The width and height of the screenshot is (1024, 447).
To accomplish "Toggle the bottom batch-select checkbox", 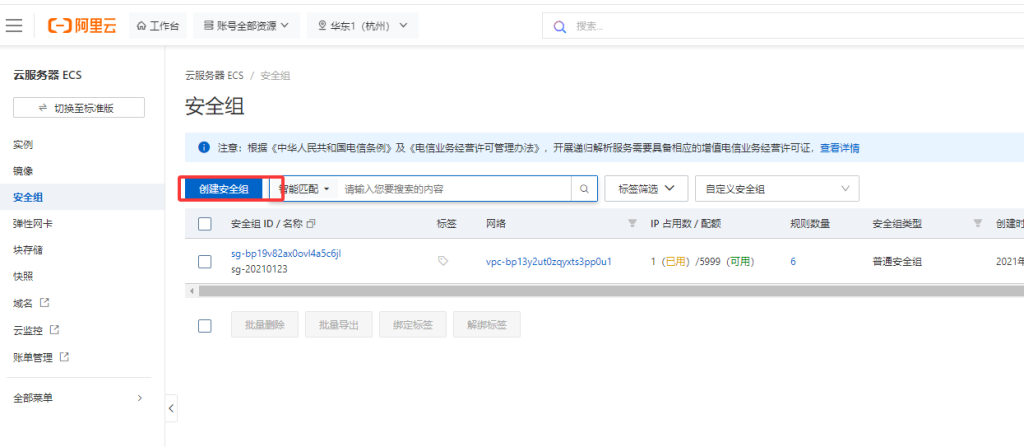I will click(204, 325).
